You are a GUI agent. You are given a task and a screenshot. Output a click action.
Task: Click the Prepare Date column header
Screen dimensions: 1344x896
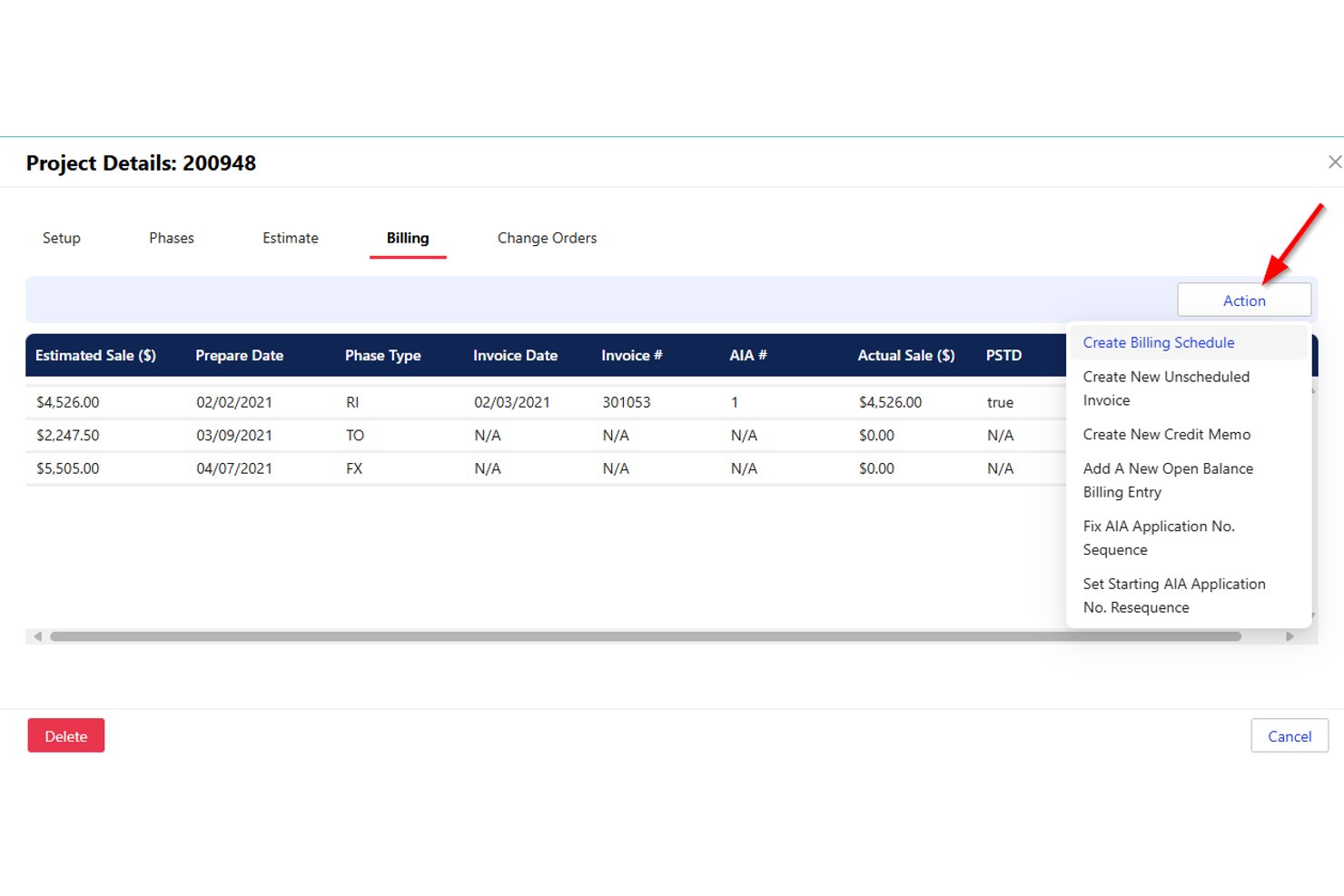point(240,356)
